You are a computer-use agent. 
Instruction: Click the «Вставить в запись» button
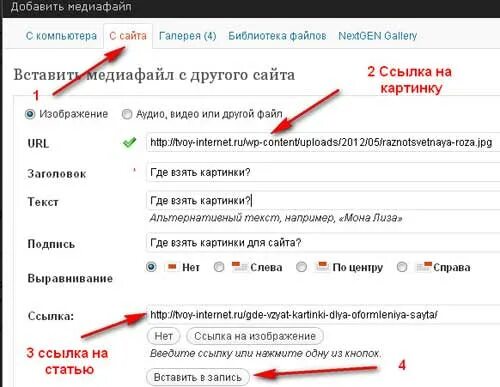[x=198, y=377]
